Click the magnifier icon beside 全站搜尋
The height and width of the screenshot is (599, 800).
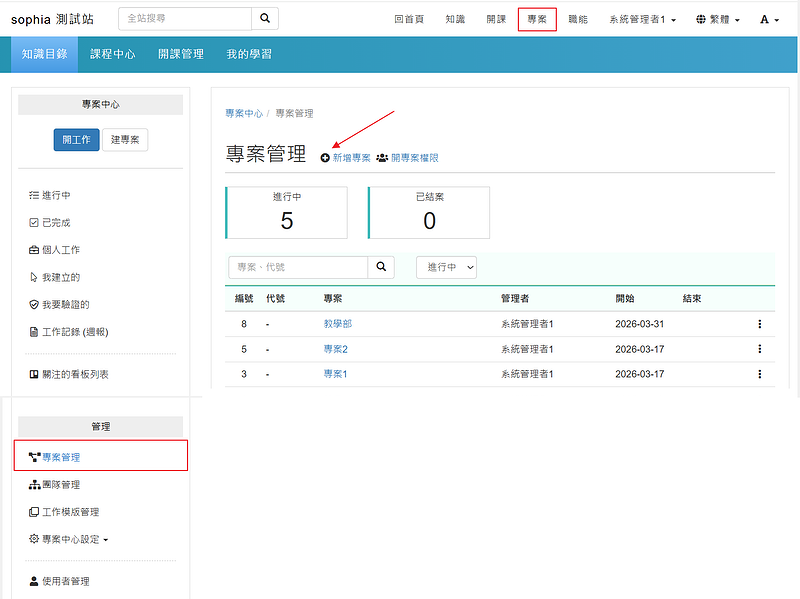click(x=265, y=19)
